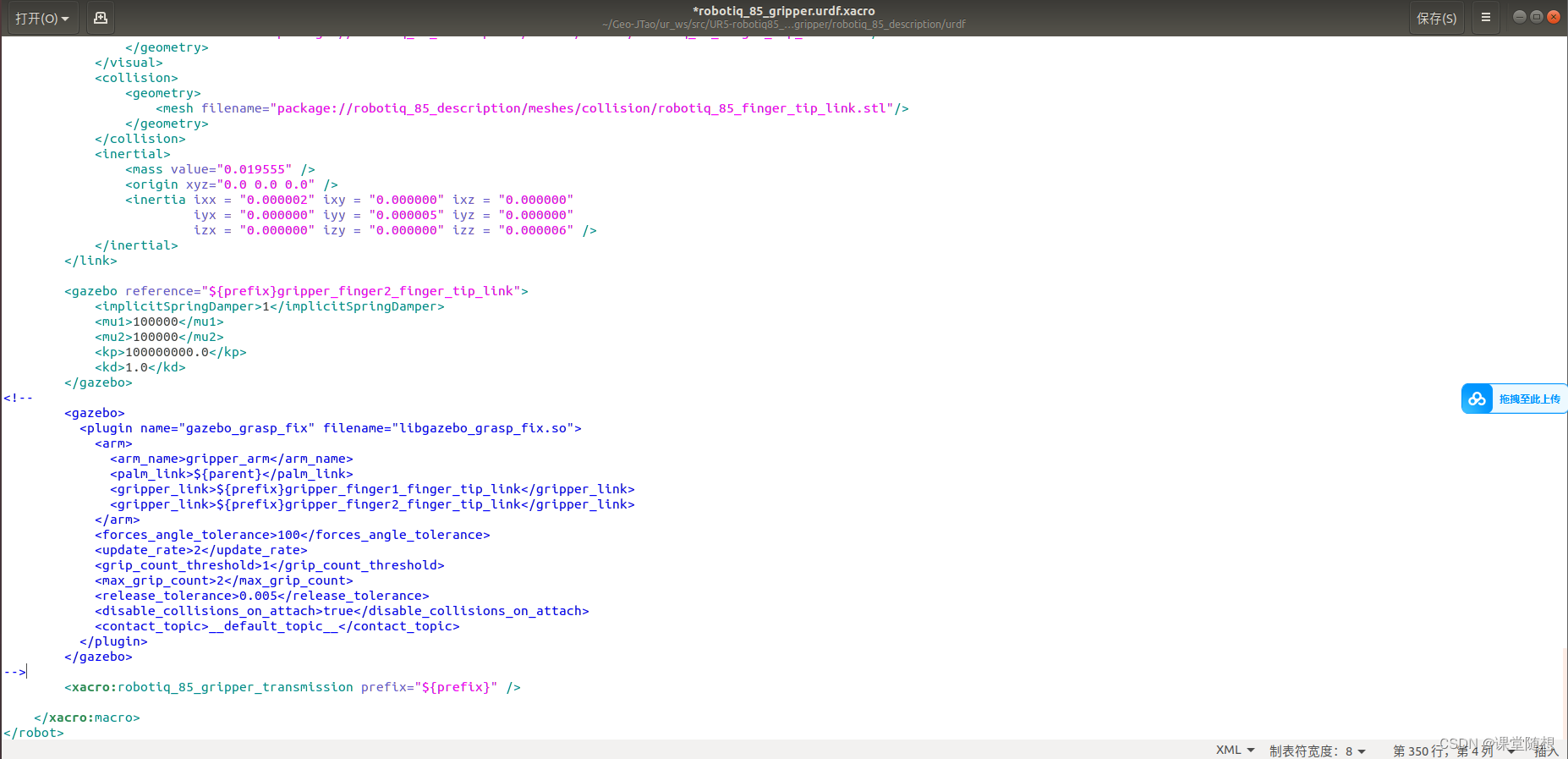
Task: Click the <mu2>100000</mu2> line
Action: pyautogui.click(x=159, y=337)
